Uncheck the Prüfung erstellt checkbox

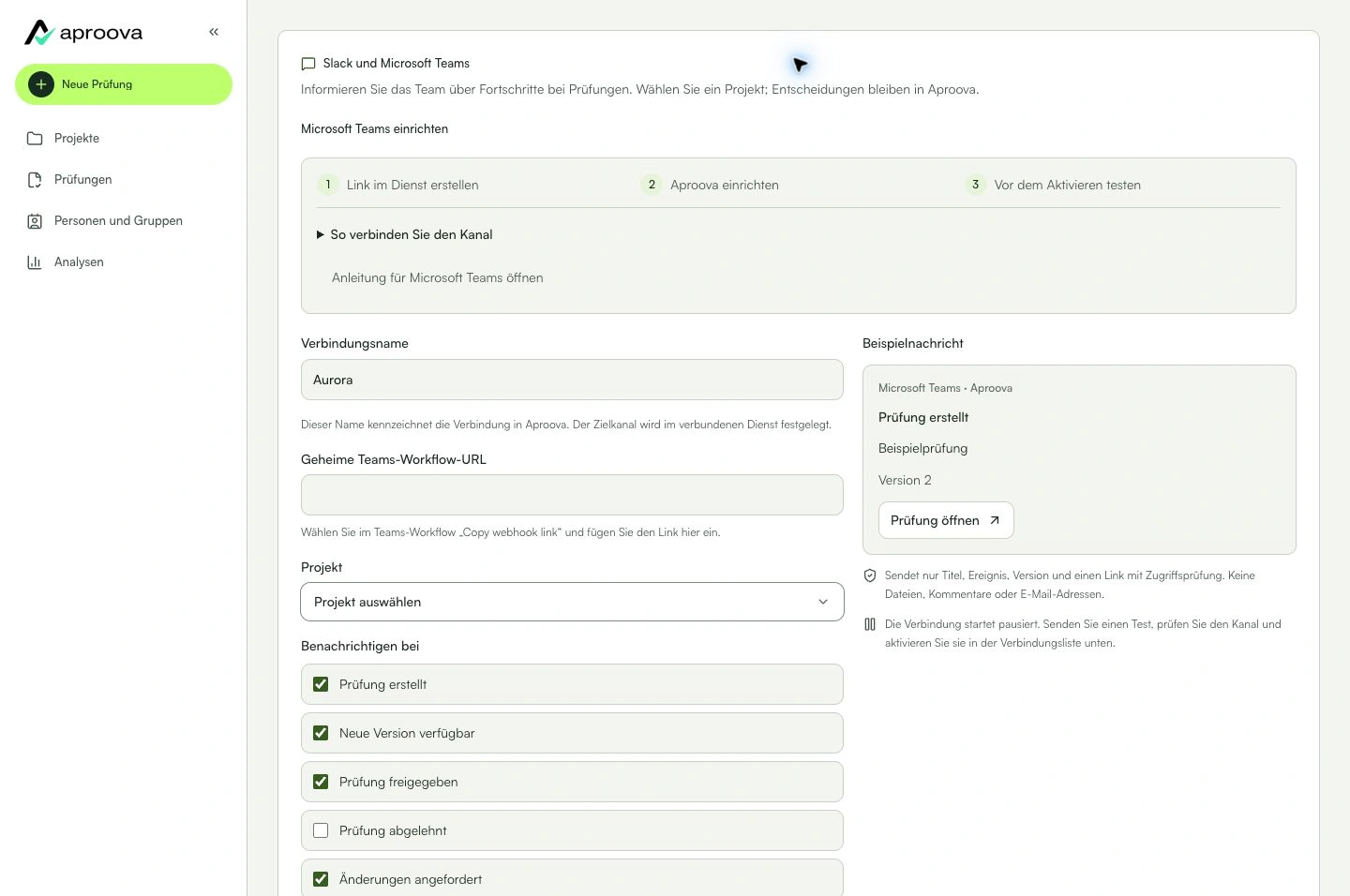(x=321, y=684)
